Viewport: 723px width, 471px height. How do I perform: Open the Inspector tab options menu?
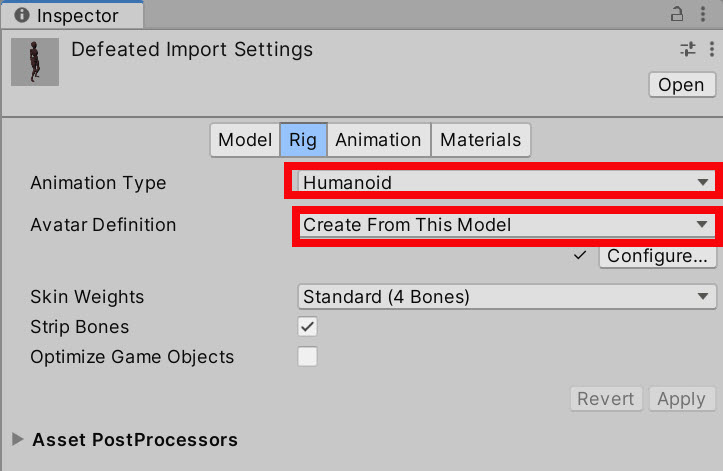coord(703,14)
